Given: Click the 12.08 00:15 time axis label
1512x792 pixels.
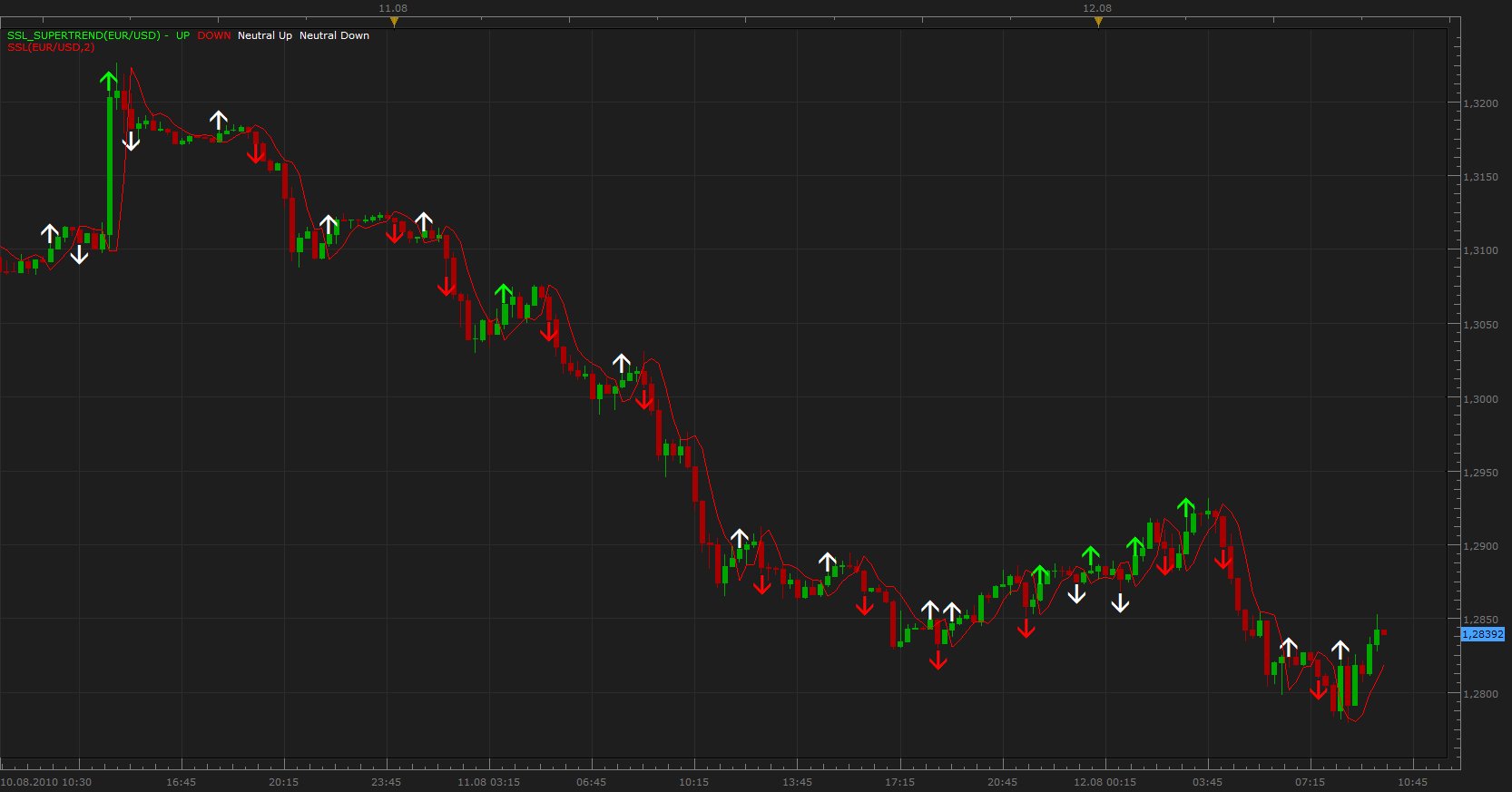Looking at the screenshot, I should point(1105,782).
